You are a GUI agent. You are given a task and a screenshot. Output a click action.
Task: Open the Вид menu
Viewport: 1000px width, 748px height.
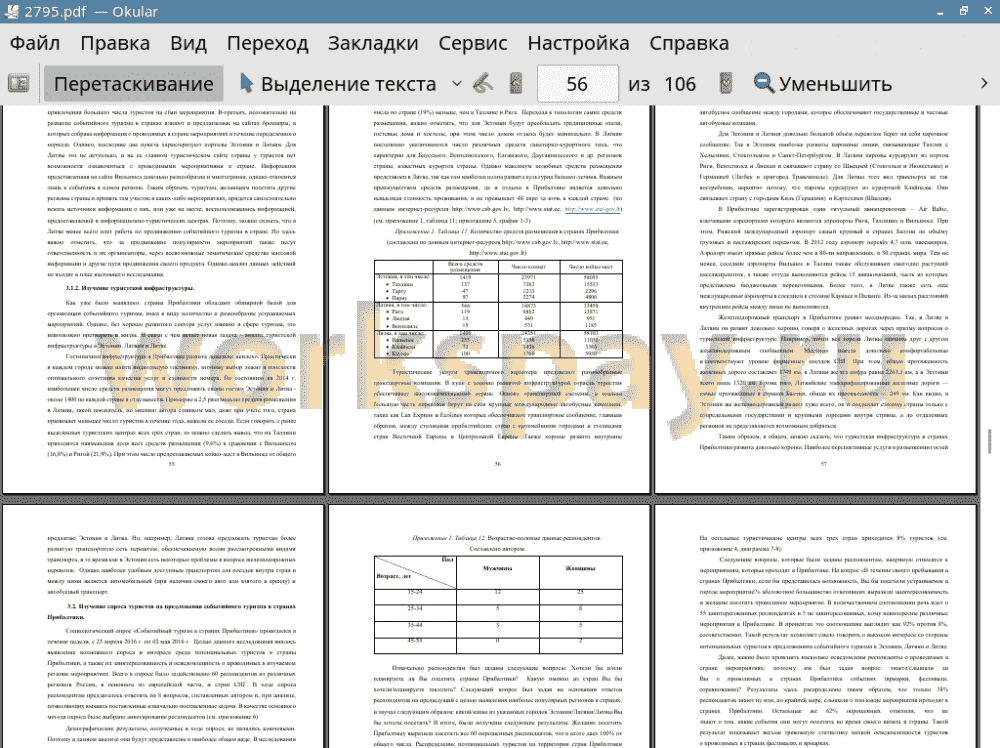[x=188, y=43]
